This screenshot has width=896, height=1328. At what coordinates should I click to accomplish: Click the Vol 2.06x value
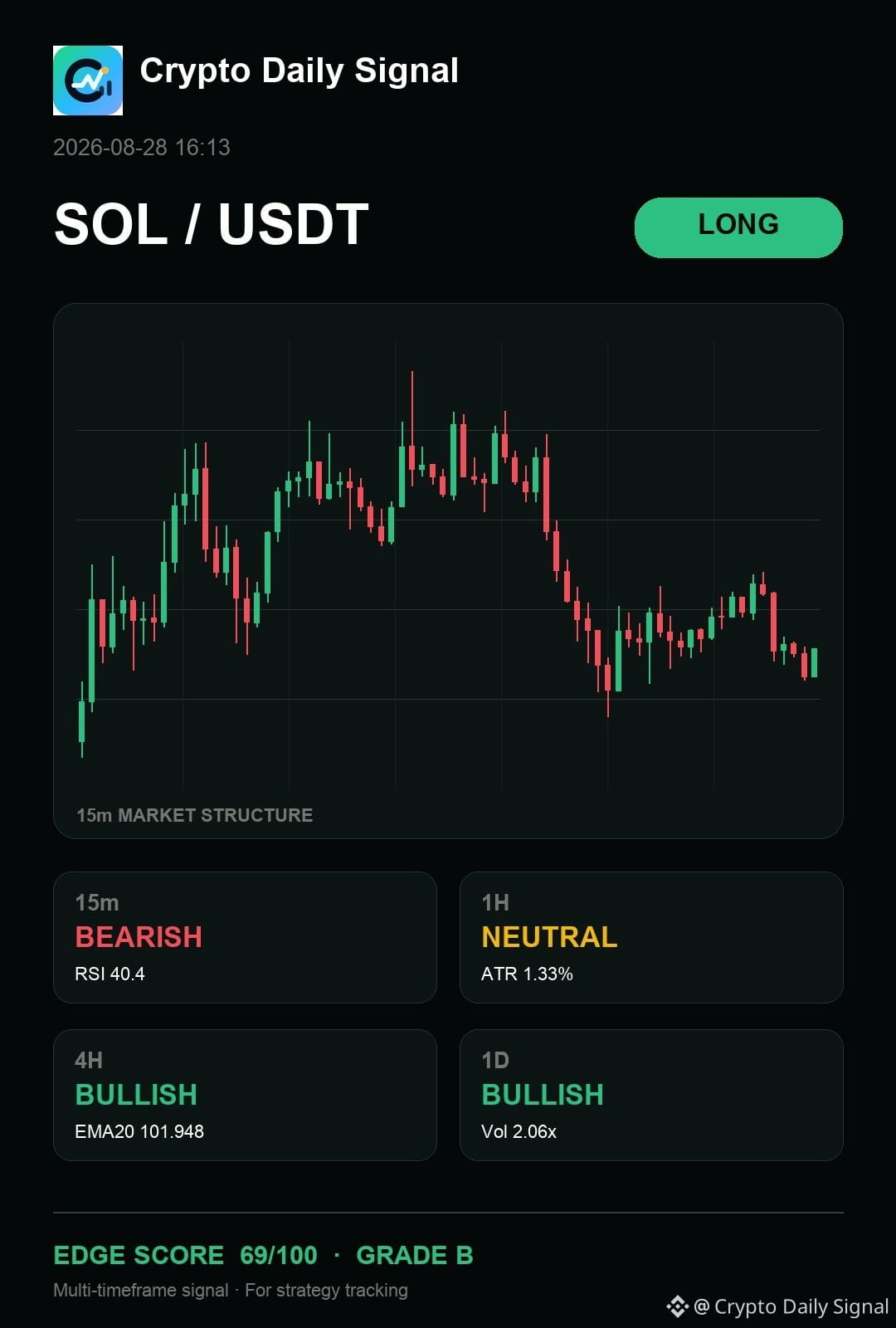pyautogui.click(x=519, y=1131)
